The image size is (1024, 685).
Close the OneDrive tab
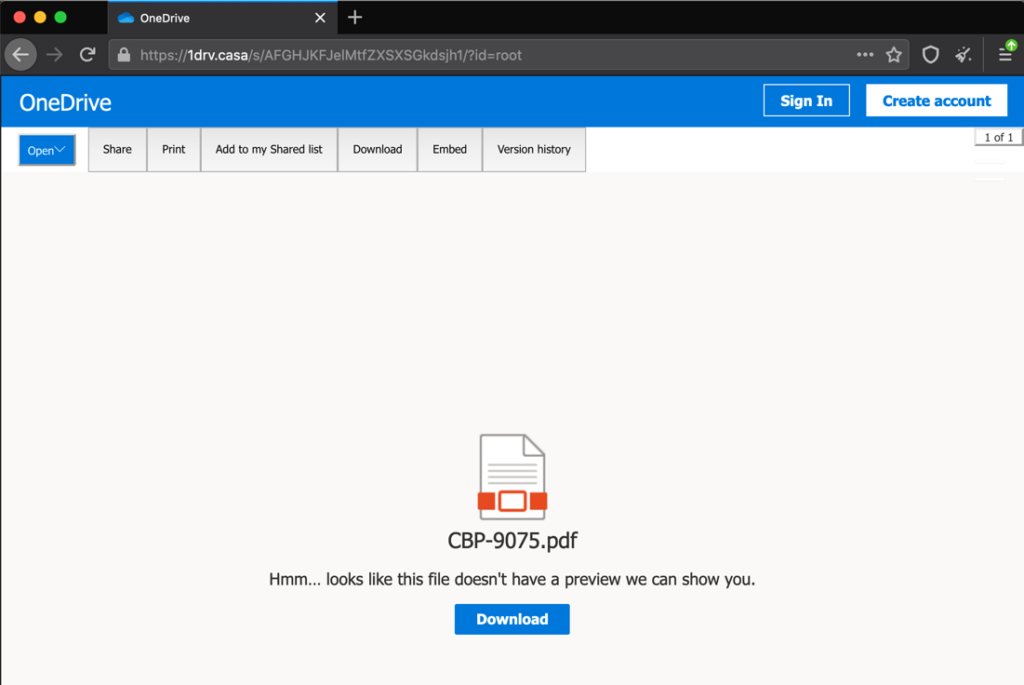[x=320, y=18]
